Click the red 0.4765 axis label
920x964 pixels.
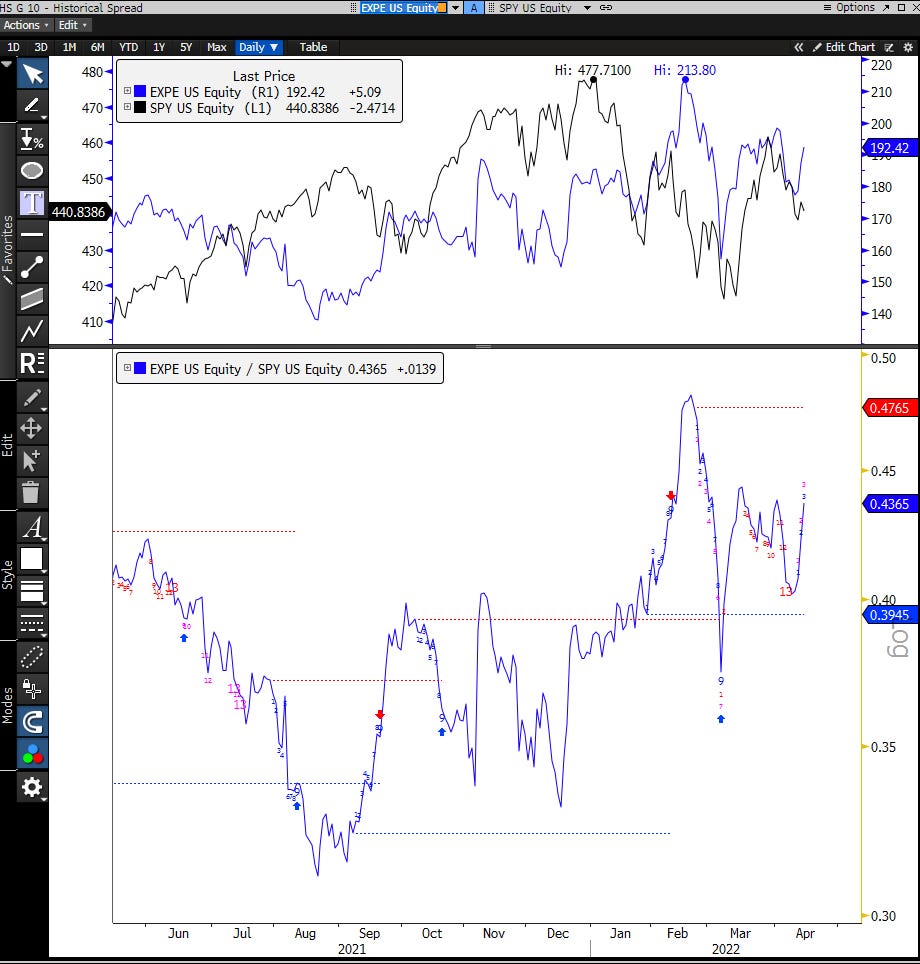pos(889,408)
